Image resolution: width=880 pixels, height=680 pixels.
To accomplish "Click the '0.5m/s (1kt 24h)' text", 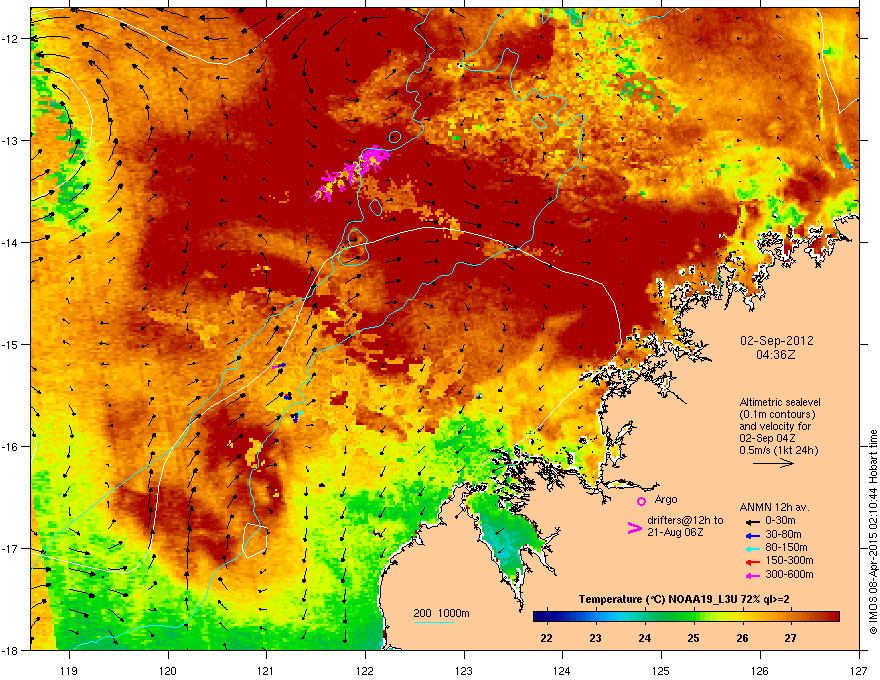I will pos(779,450).
